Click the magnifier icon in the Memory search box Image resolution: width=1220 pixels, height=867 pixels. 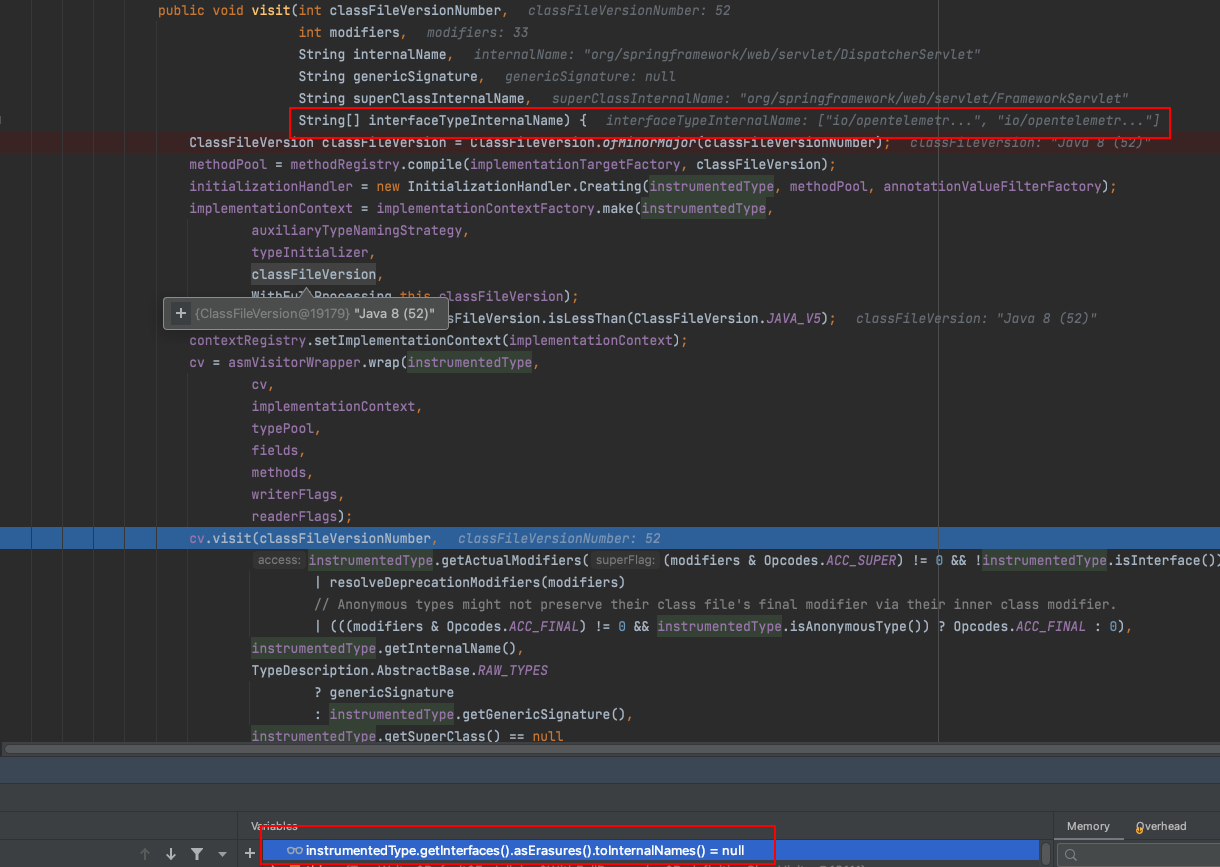[1070, 856]
